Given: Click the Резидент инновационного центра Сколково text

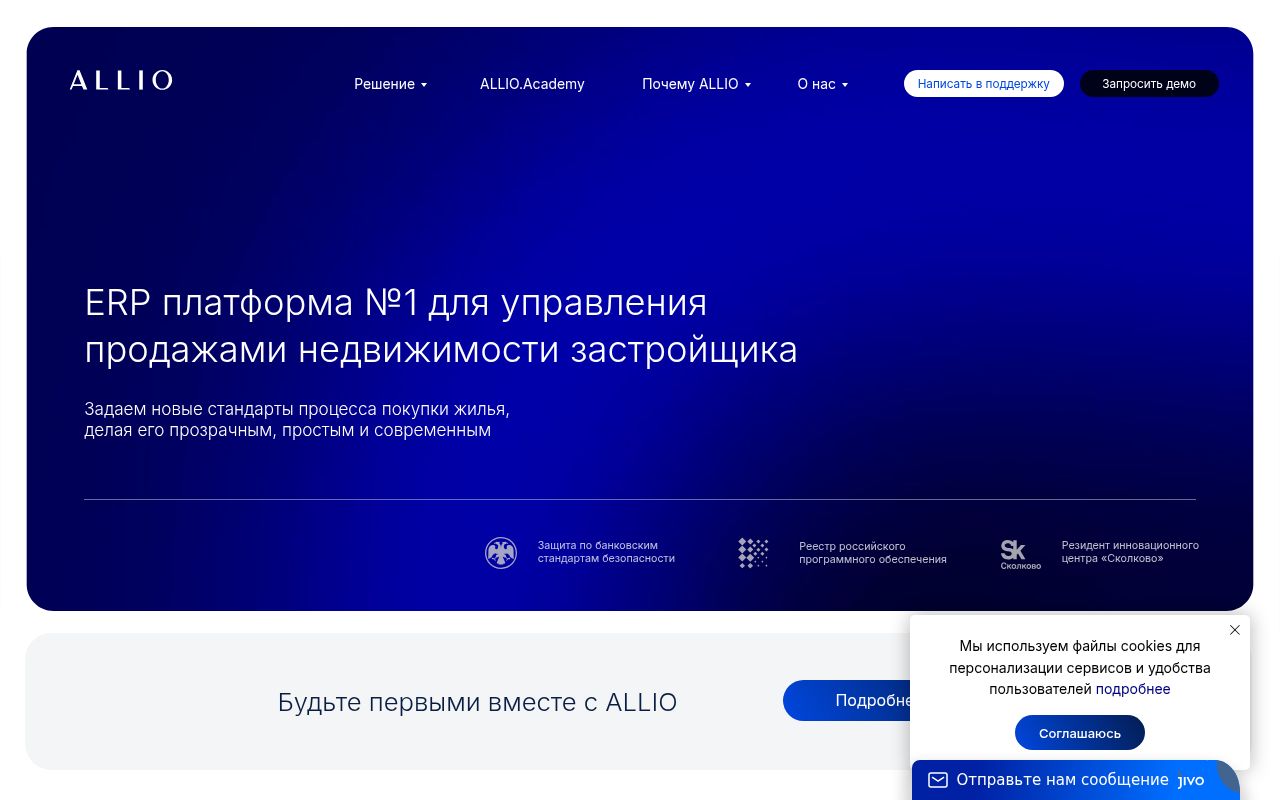Looking at the screenshot, I should 1129,552.
